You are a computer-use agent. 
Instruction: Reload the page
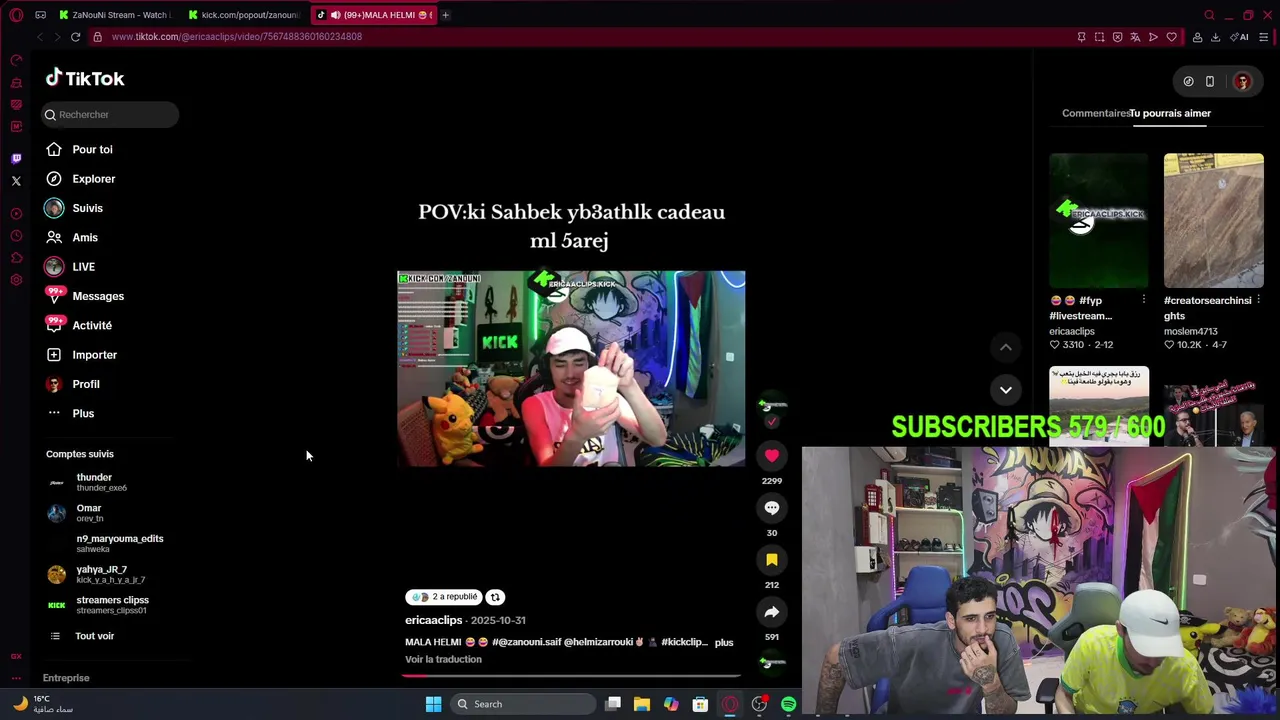tap(75, 37)
